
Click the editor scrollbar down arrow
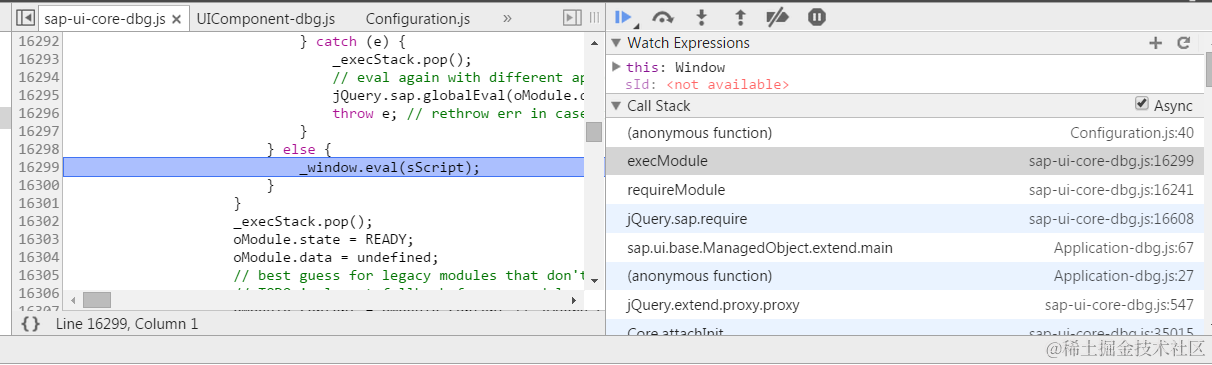pos(594,280)
